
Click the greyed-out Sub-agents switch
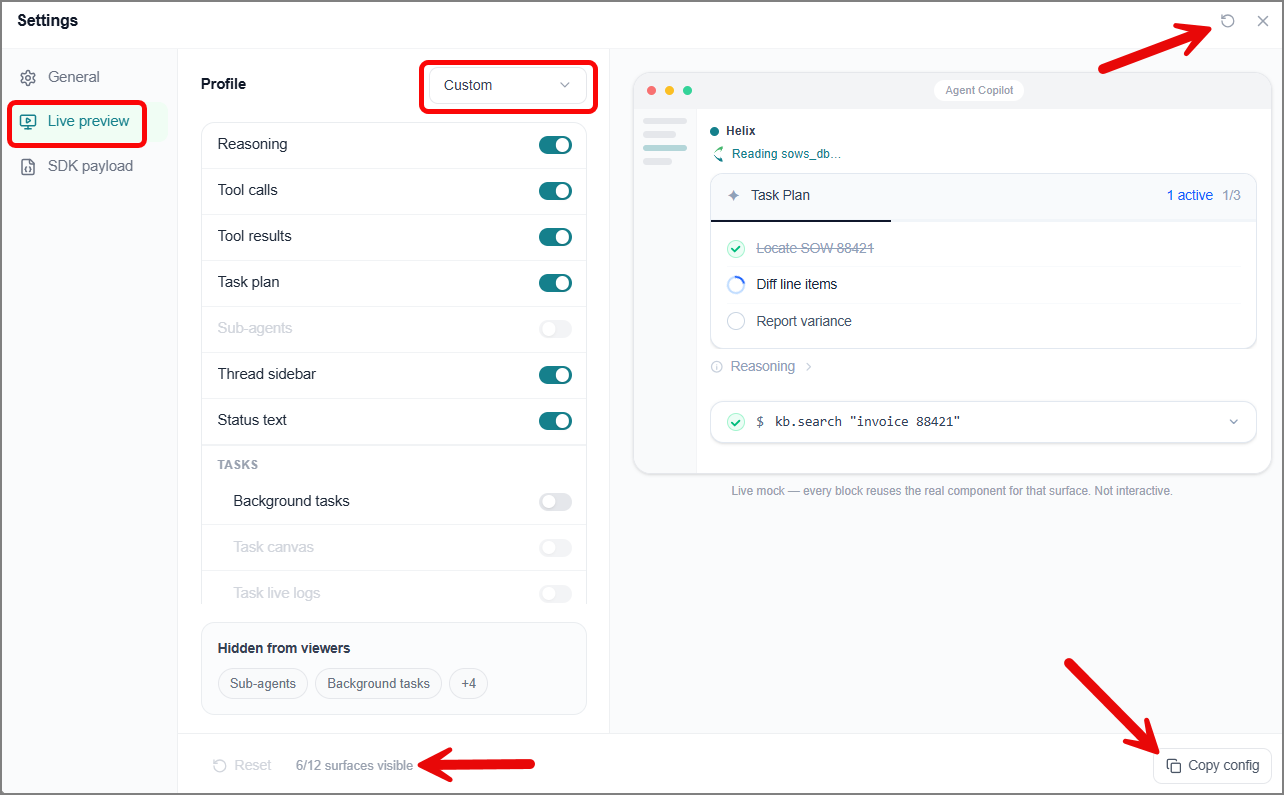tap(555, 329)
